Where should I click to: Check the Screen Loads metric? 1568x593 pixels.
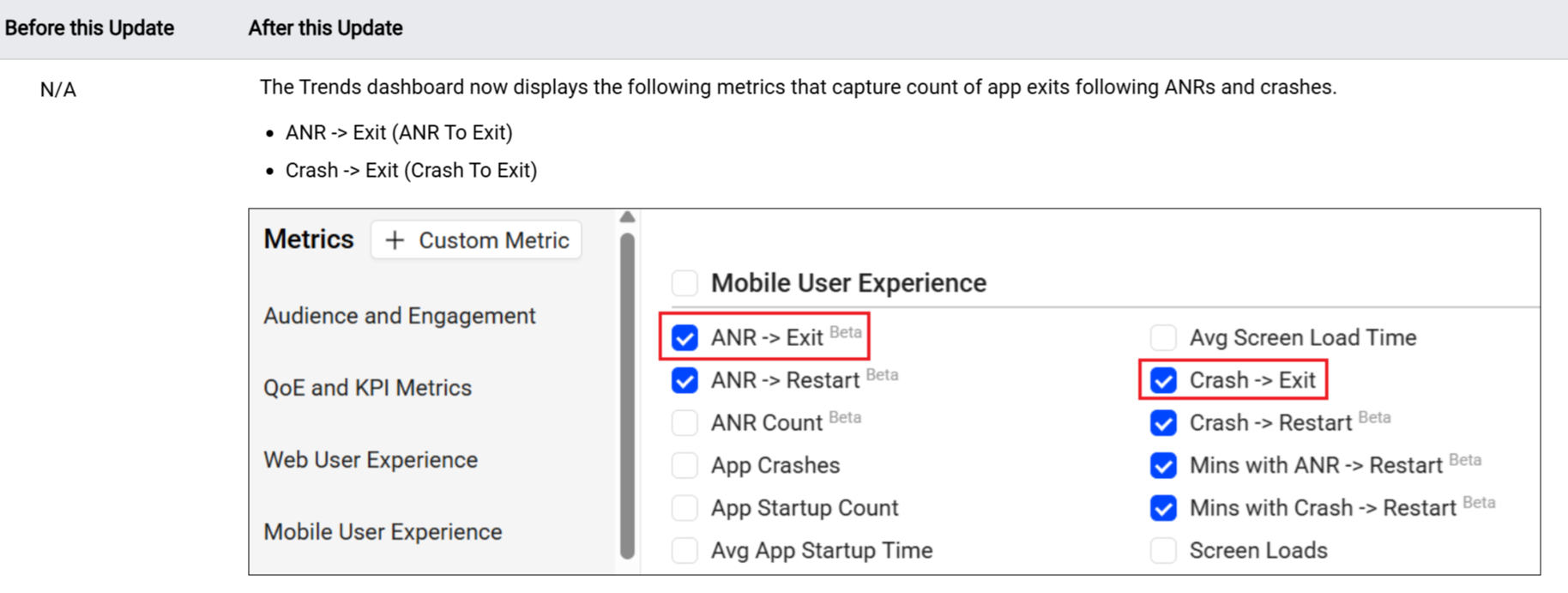point(1163,550)
